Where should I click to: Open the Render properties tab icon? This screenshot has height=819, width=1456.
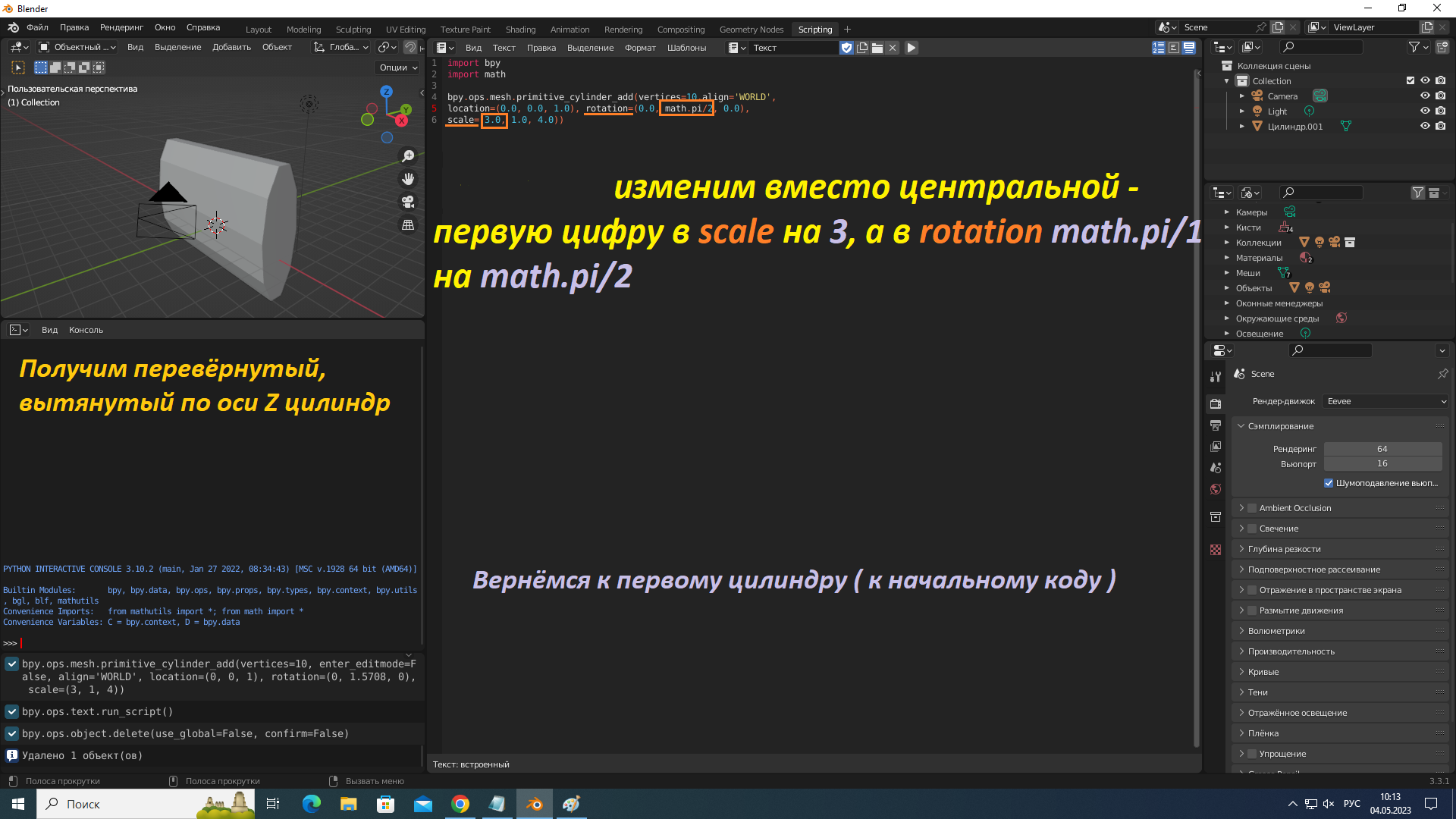tap(1216, 403)
